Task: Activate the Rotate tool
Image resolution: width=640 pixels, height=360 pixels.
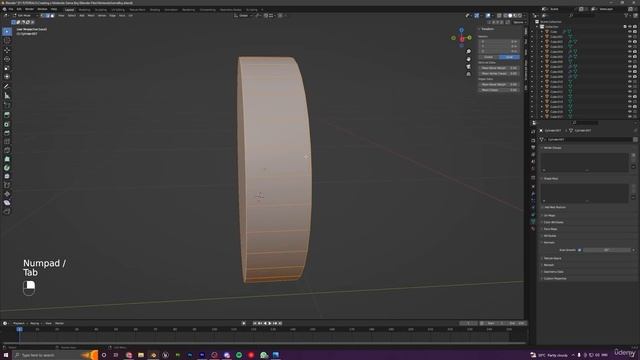Action: pyautogui.click(x=7, y=59)
